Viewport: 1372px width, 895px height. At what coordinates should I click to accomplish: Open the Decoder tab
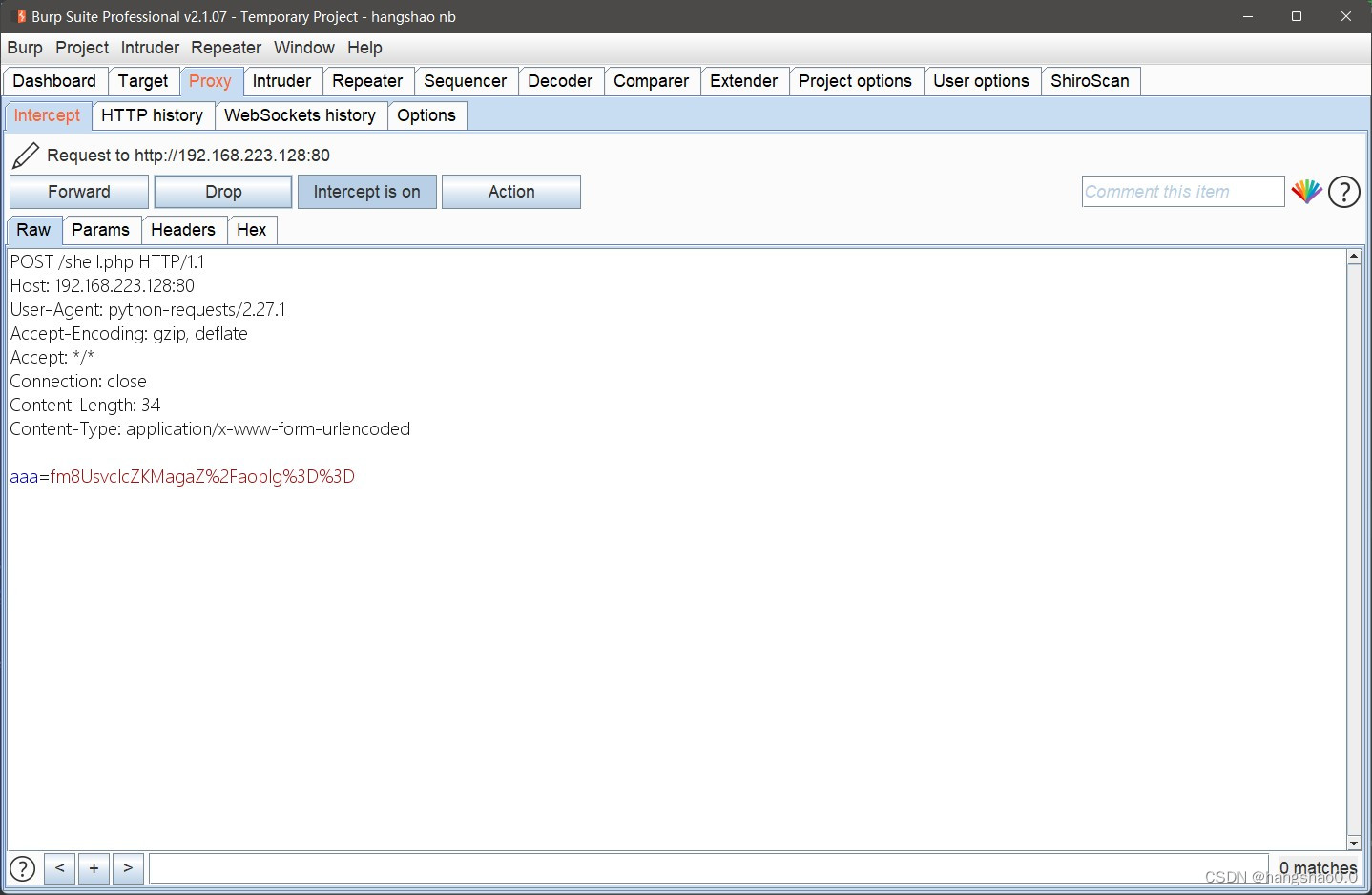560,81
